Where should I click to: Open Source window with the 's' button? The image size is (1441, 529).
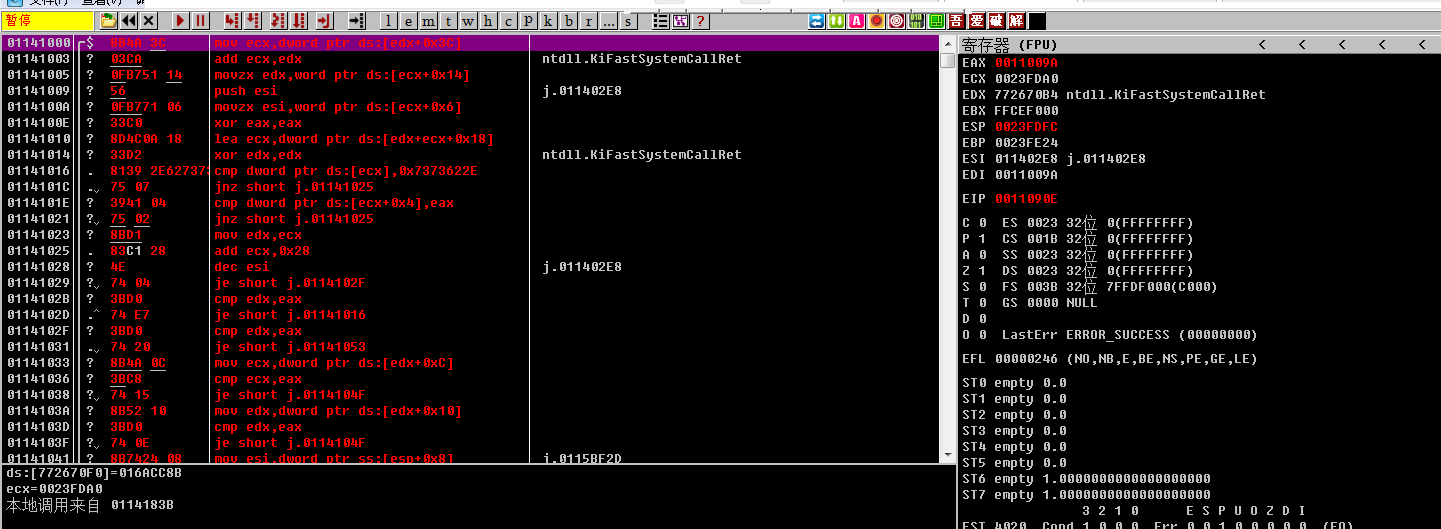628,21
